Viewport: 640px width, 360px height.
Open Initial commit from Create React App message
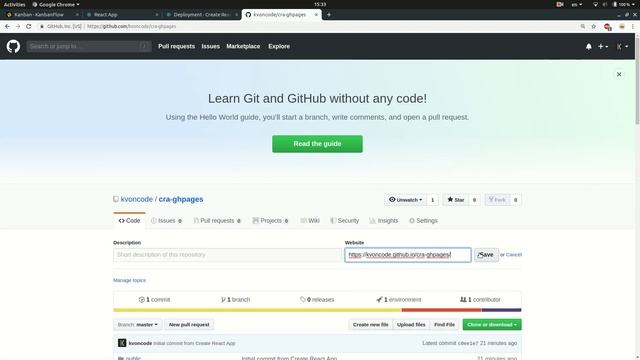click(194, 343)
